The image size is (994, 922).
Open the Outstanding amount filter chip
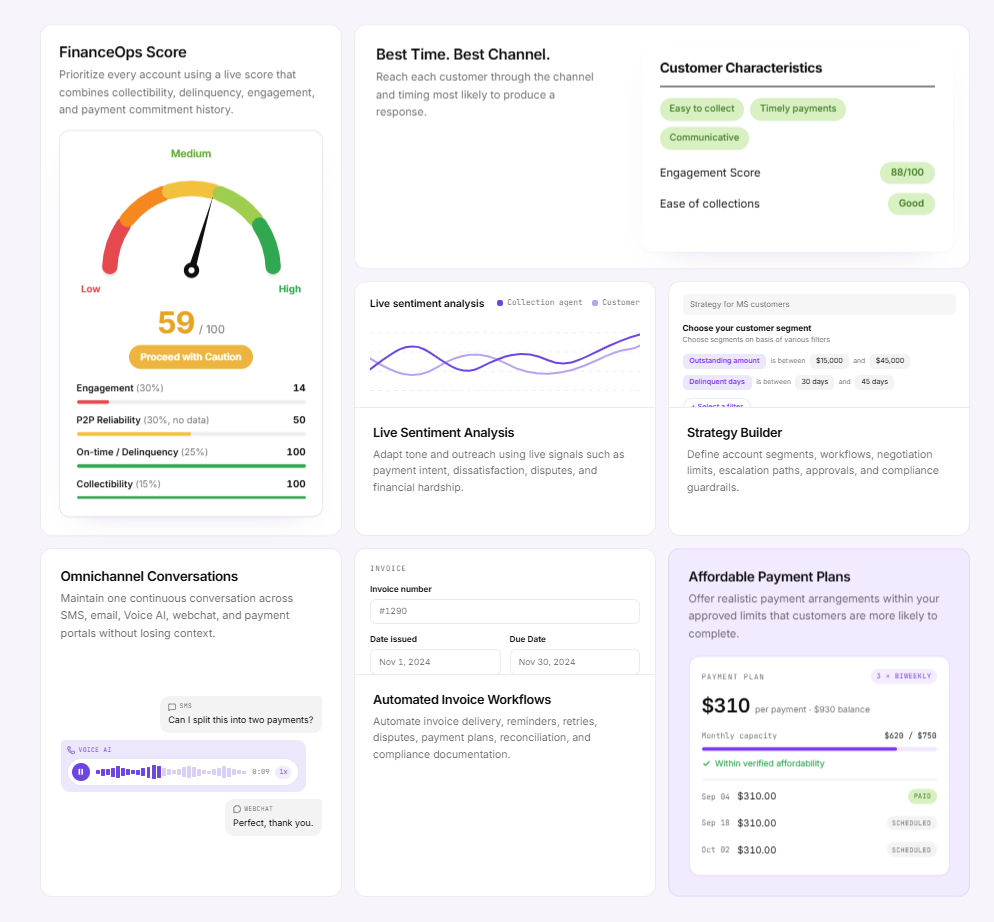point(724,361)
